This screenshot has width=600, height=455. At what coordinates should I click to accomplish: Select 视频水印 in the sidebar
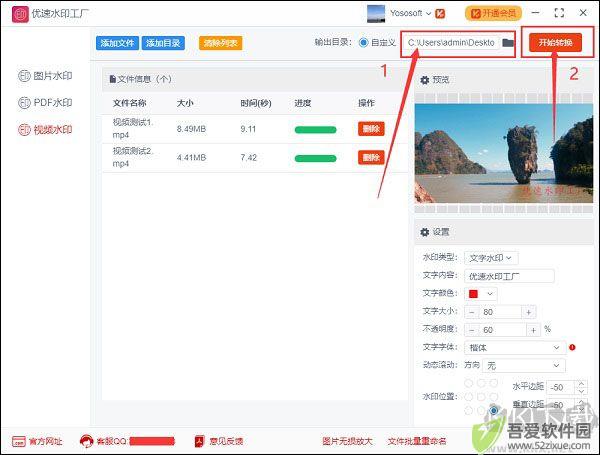[x=45, y=130]
